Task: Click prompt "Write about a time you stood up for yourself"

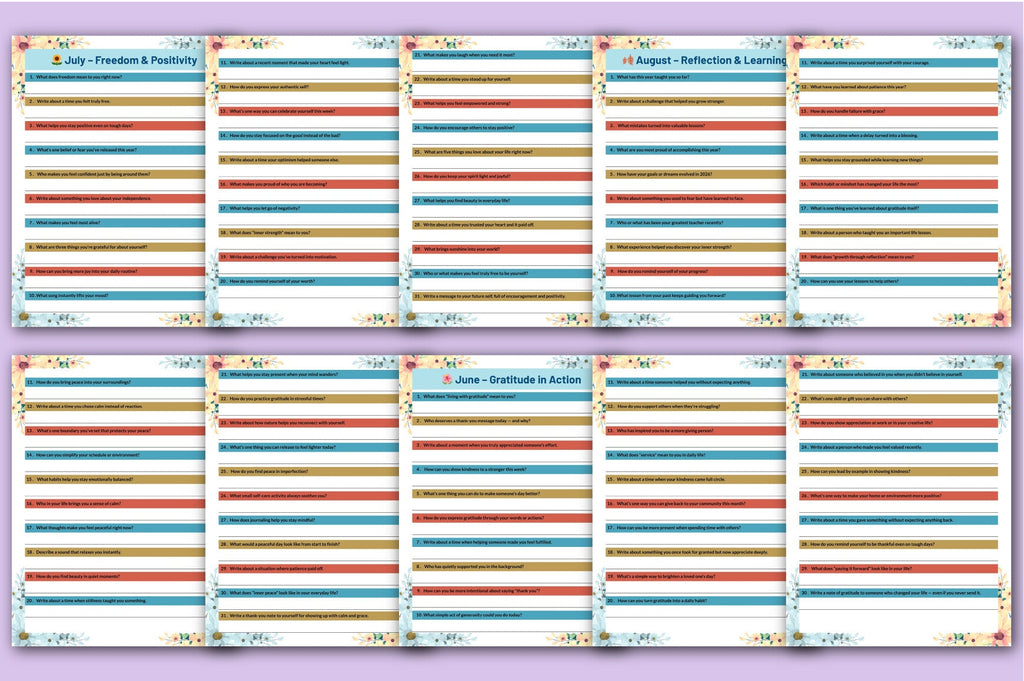Action: pos(502,79)
